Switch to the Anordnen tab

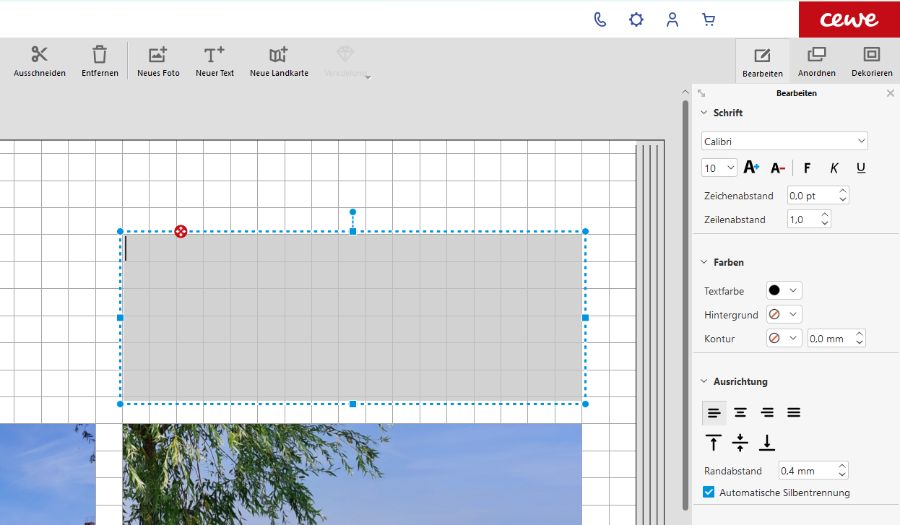[x=816, y=60]
